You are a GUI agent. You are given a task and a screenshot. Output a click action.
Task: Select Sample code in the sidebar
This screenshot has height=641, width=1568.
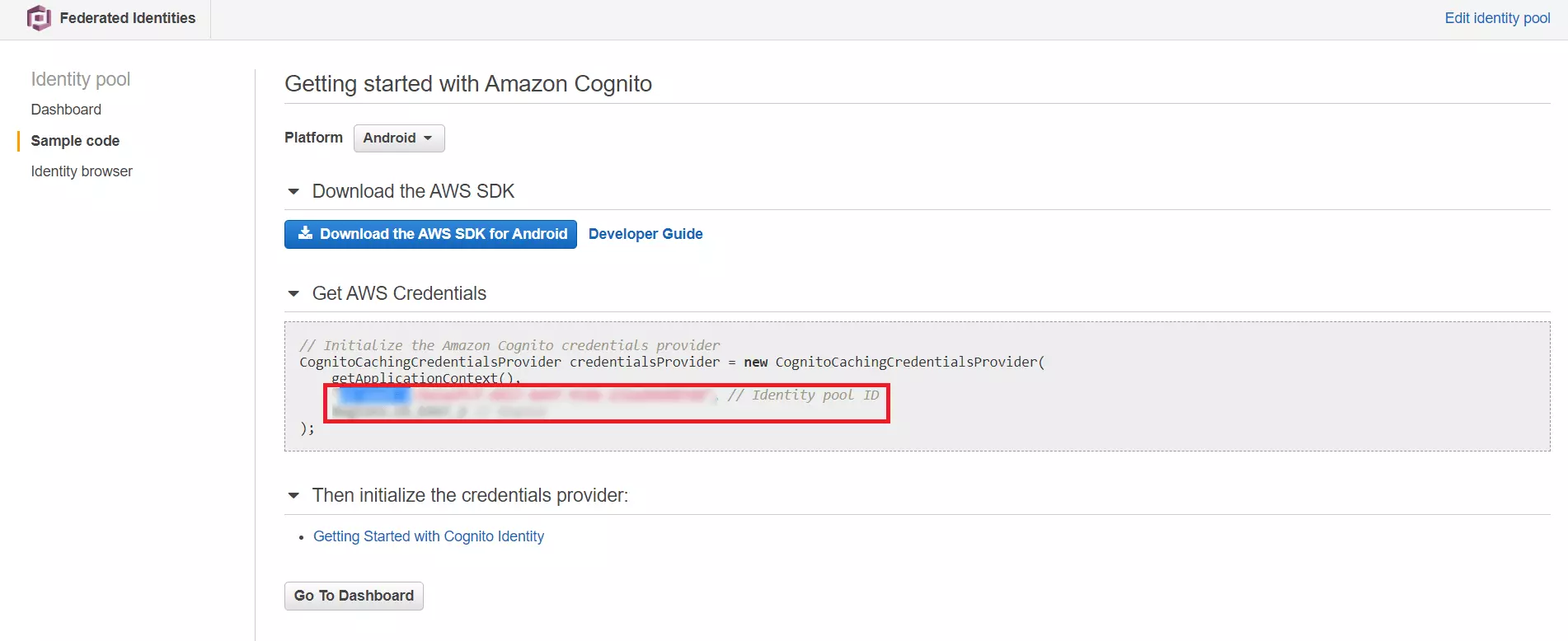[75, 141]
